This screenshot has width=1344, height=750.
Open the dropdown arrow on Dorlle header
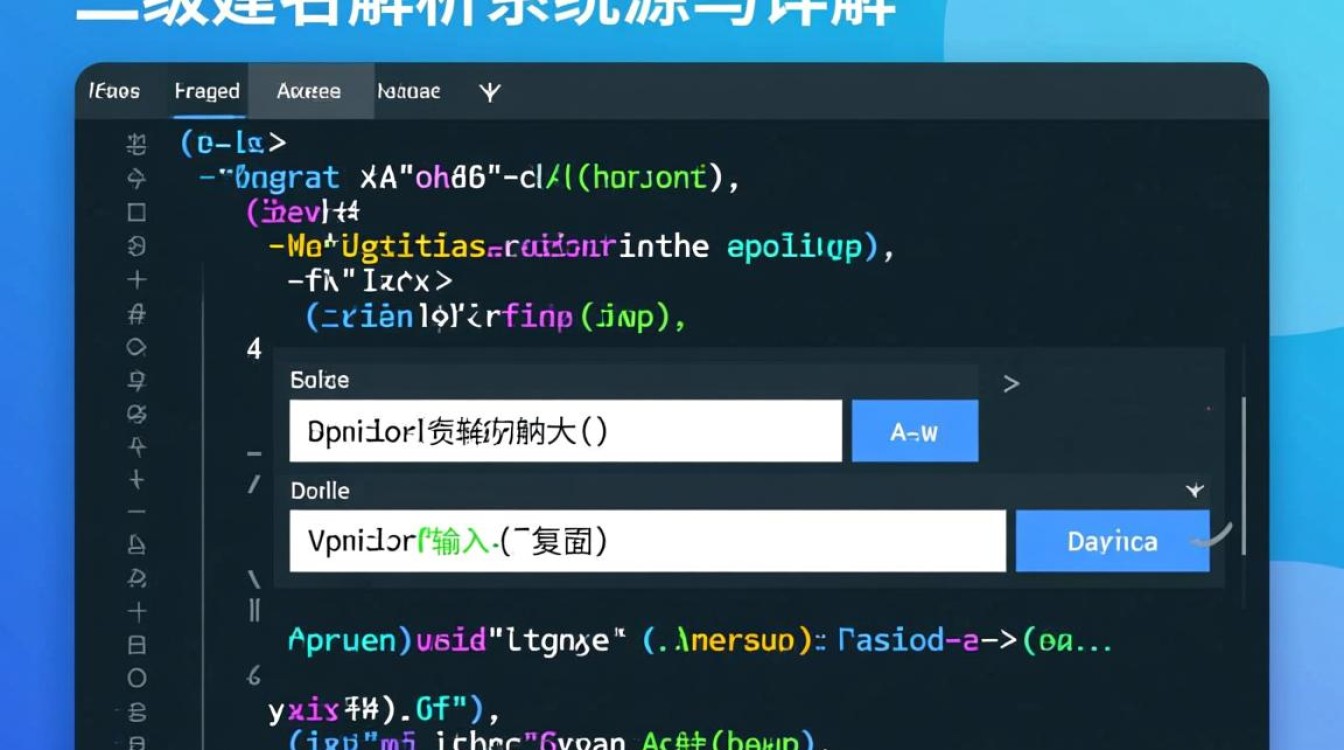(1194, 491)
